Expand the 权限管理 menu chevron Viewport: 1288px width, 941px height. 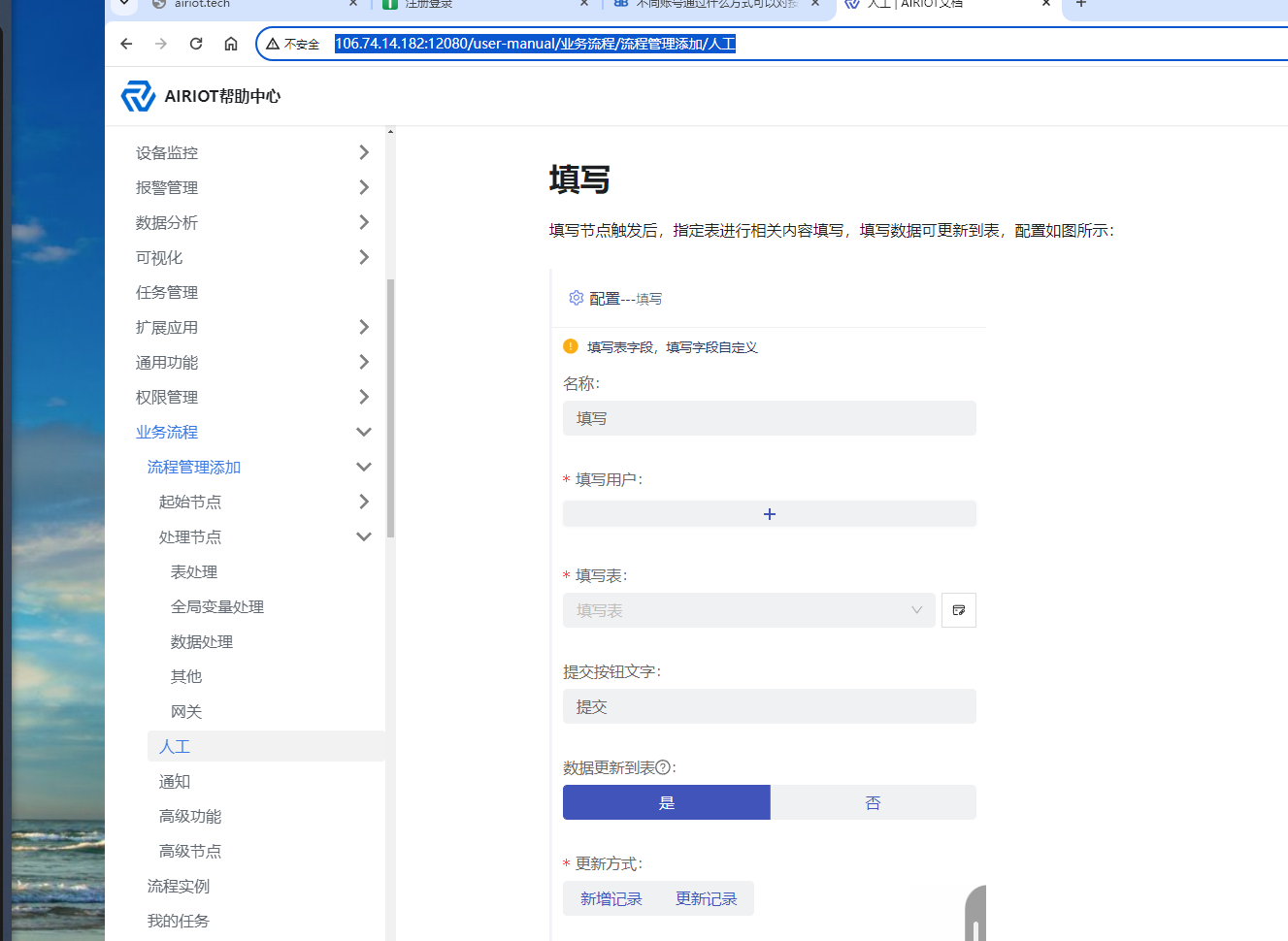coord(364,397)
